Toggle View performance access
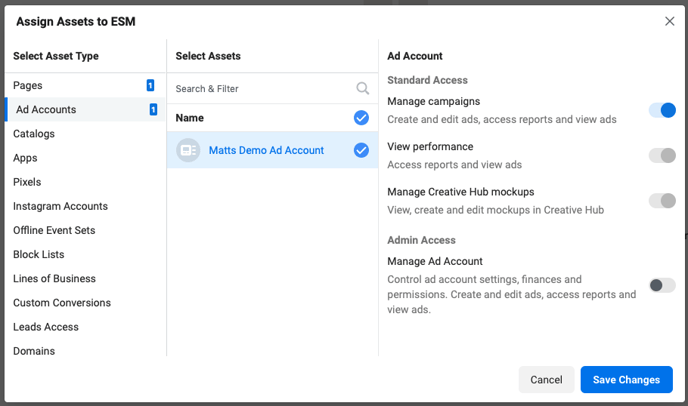This screenshot has width=688, height=406. 662,155
